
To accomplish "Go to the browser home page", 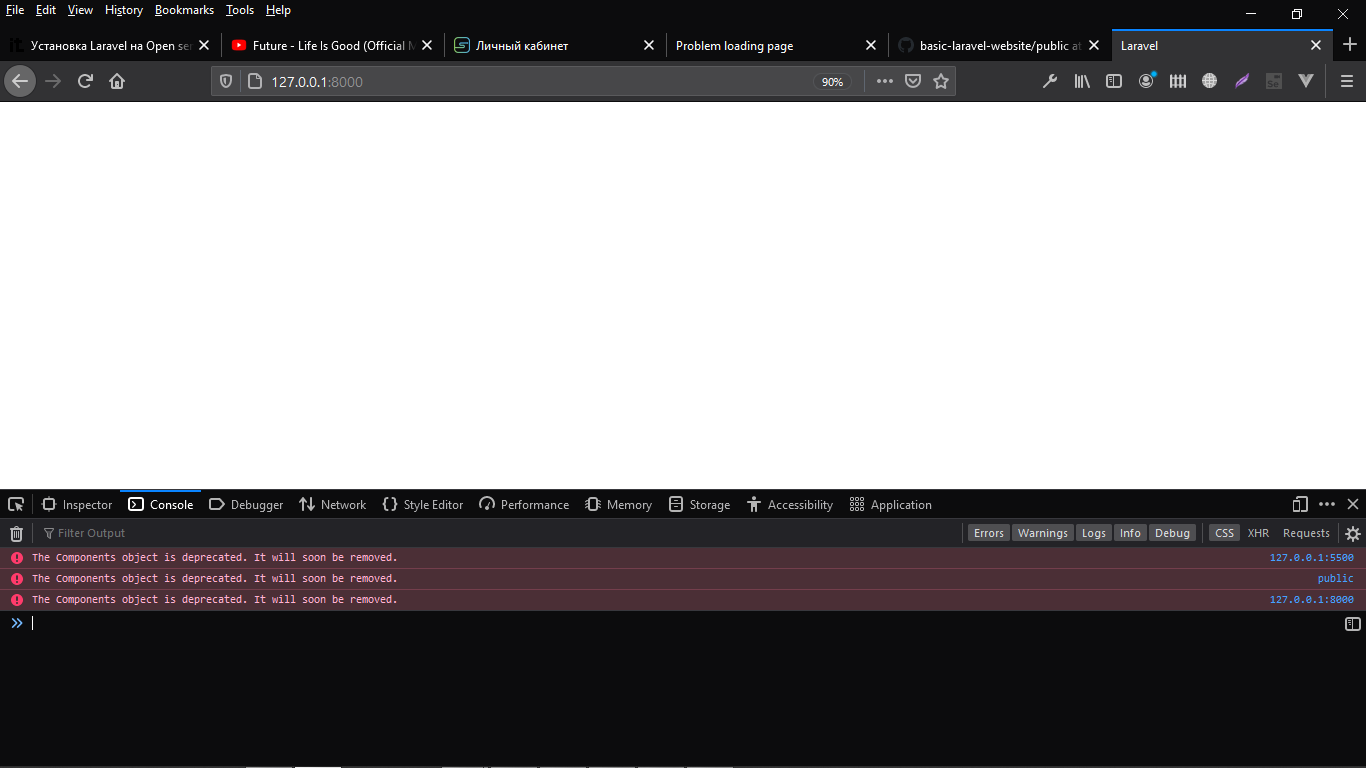I will [117, 81].
